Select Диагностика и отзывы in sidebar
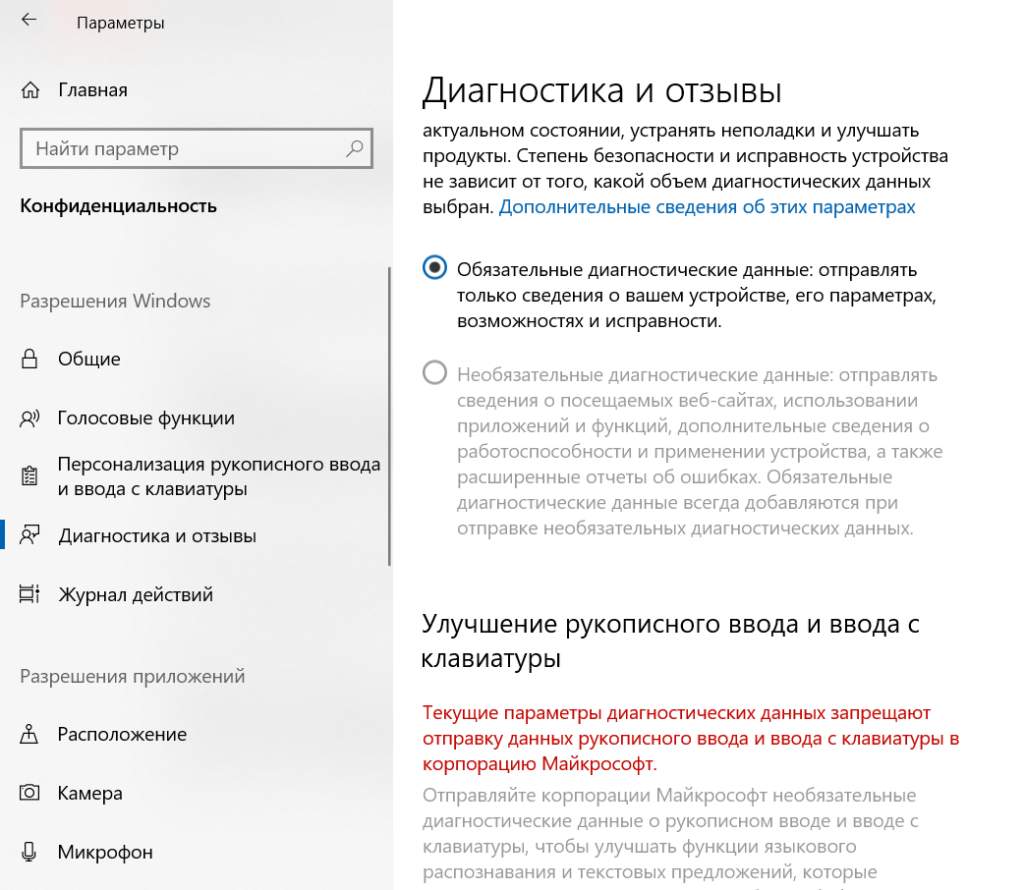 click(157, 535)
